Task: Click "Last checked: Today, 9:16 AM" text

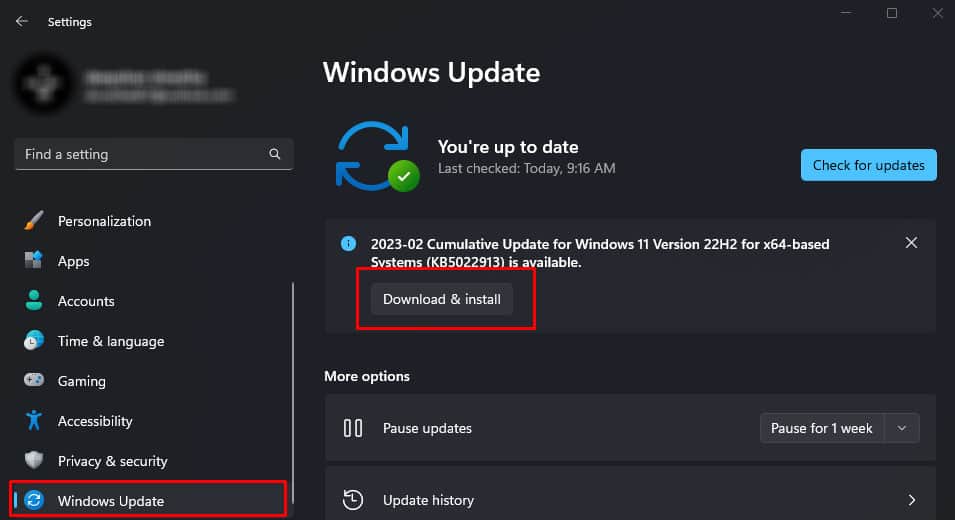Action: [x=526, y=168]
